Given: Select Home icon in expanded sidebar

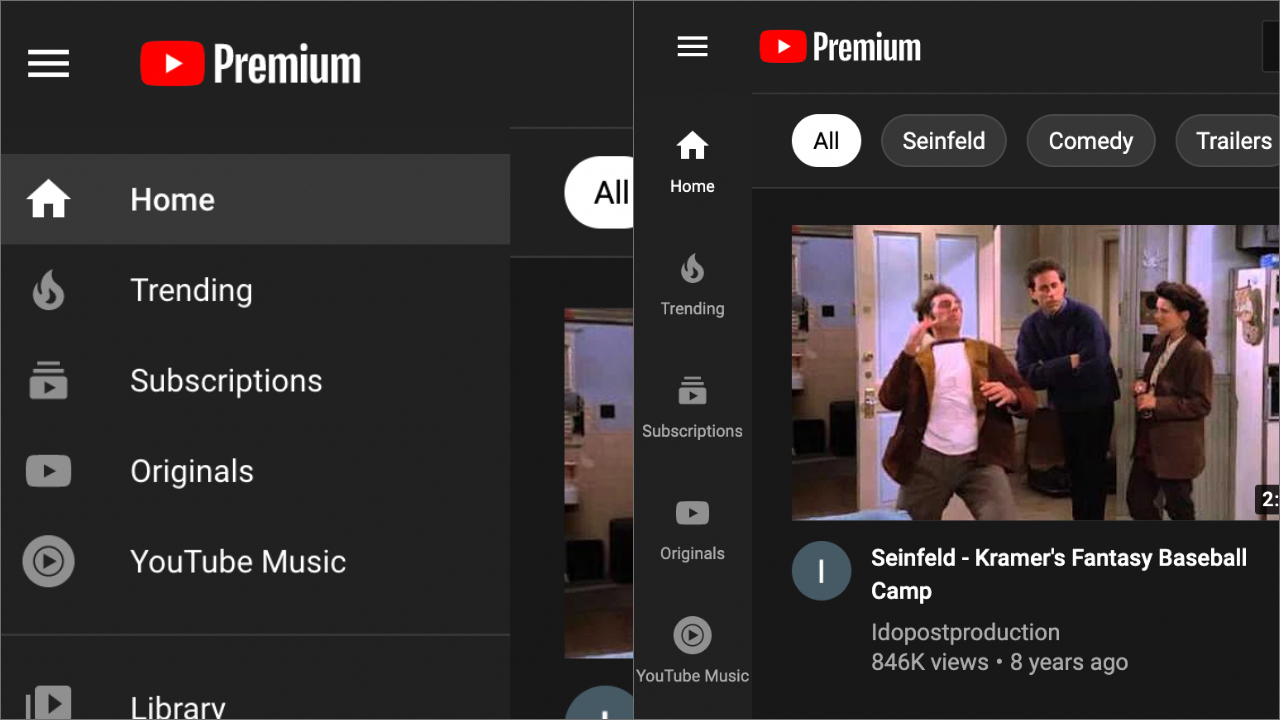Looking at the screenshot, I should (x=48, y=199).
